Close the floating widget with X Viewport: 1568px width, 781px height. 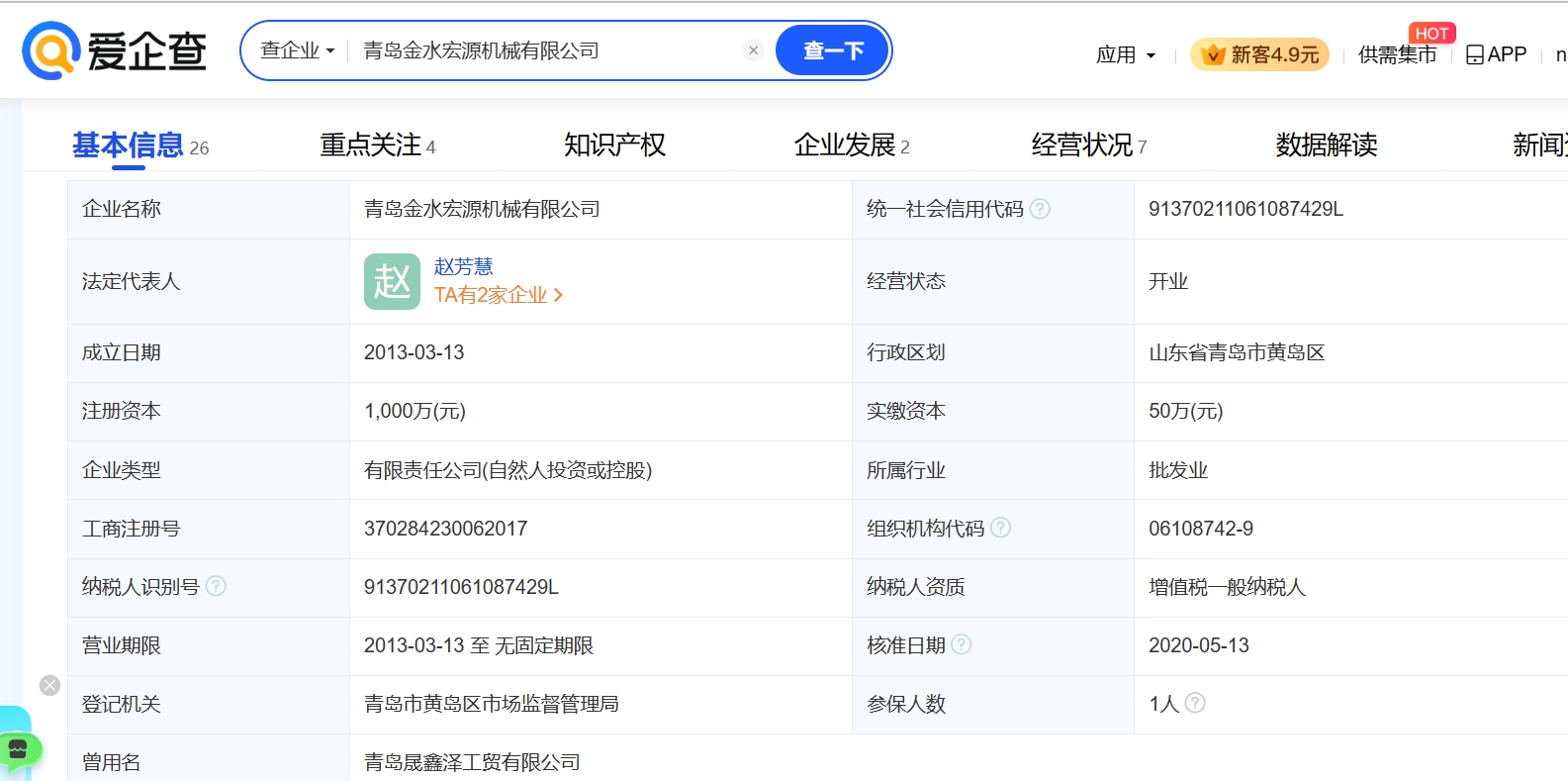click(49, 685)
